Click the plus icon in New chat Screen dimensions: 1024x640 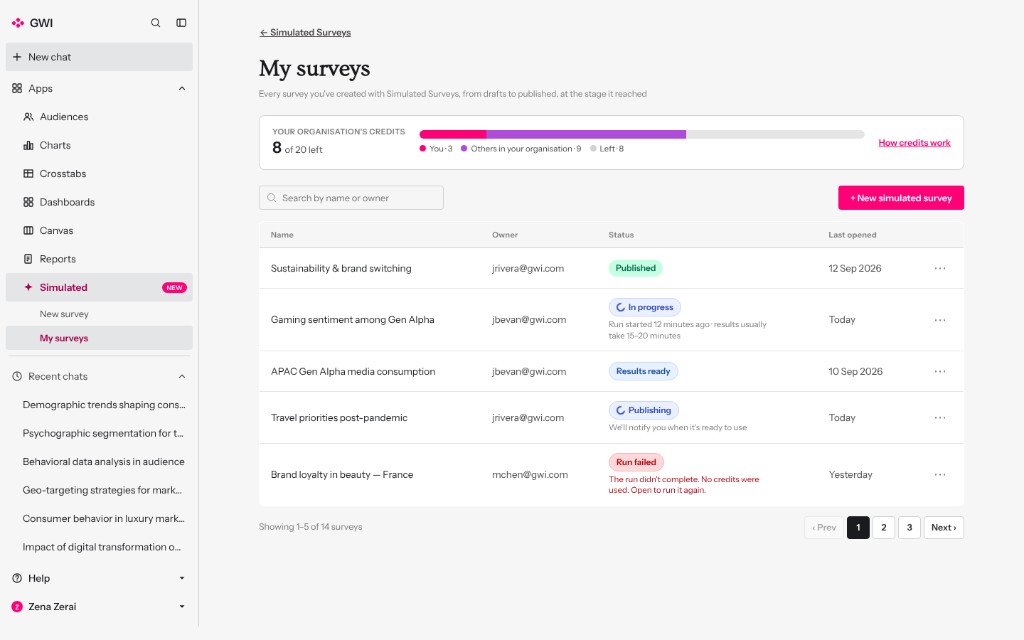click(17, 57)
